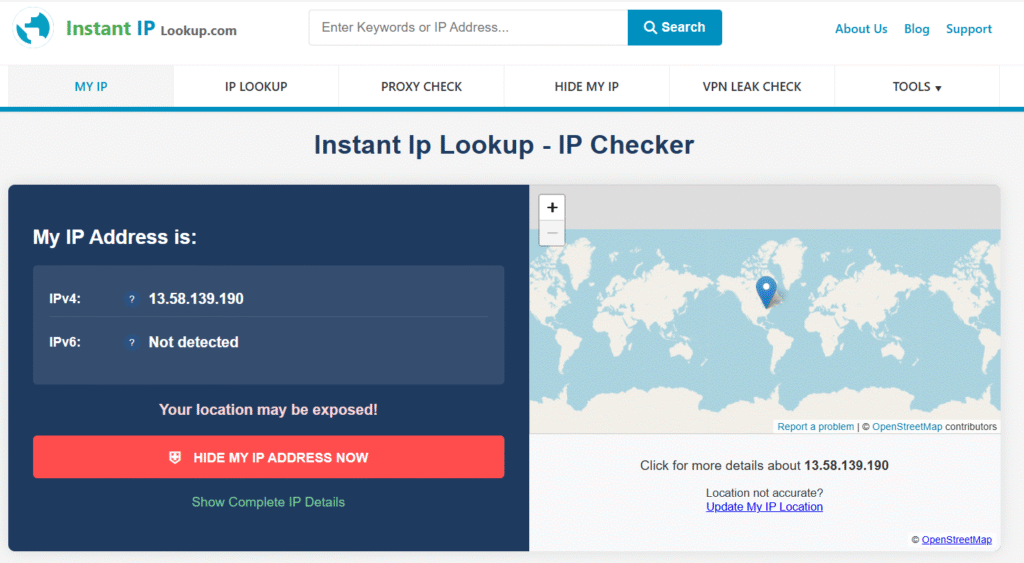The width and height of the screenshot is (1024, 563).
Task: Zoom in the map with plus button
Action: [552, 208]
